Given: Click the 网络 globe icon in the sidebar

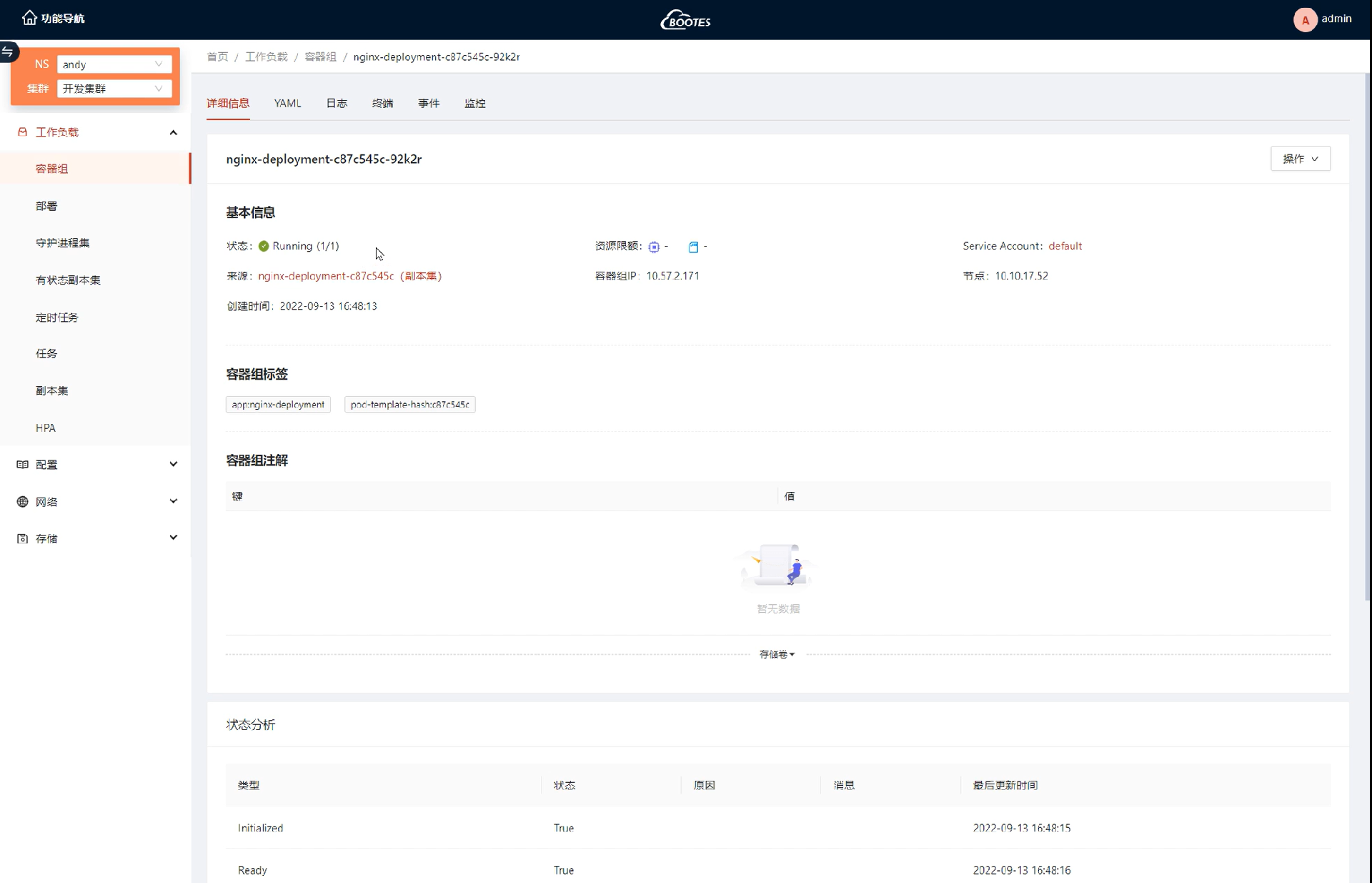Looking at the screenshot, I should (22, 502).
